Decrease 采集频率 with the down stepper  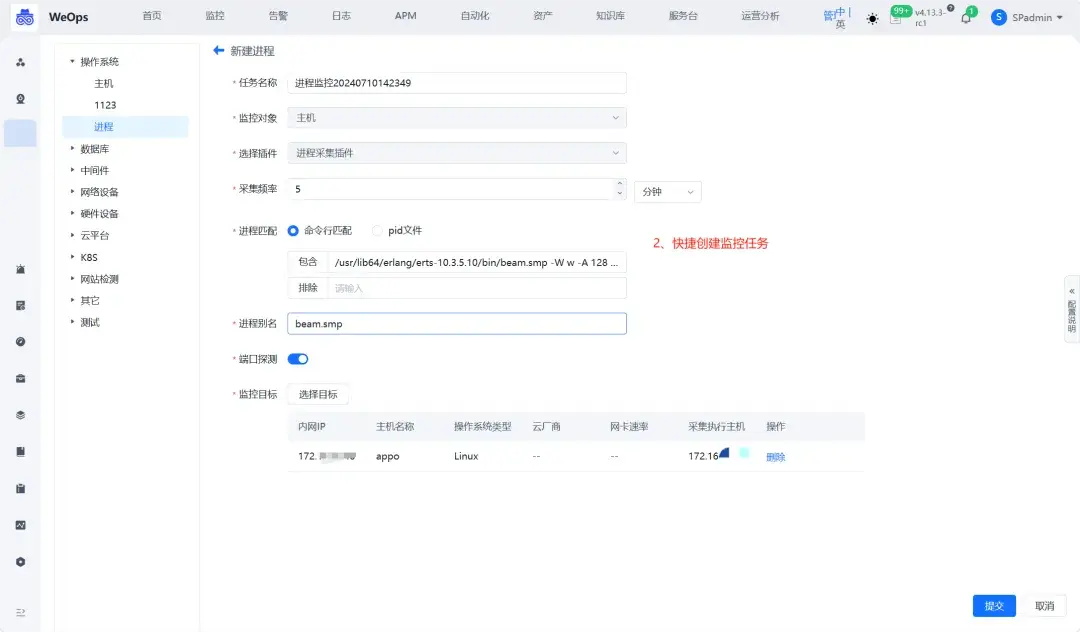coord(620,193)
